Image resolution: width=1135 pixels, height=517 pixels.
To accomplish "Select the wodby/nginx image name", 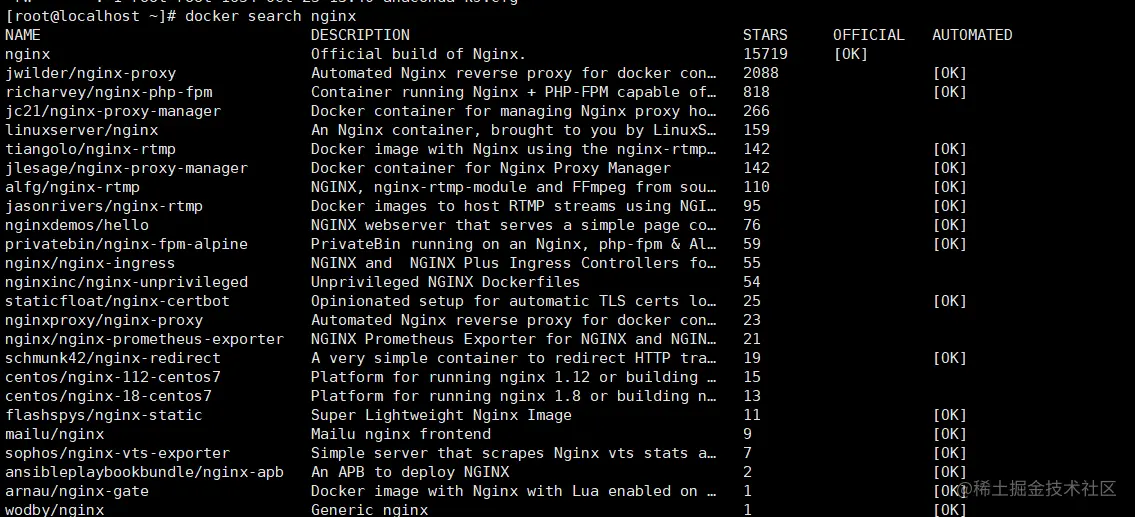I will pyautogui.click(x=54, y=510).
